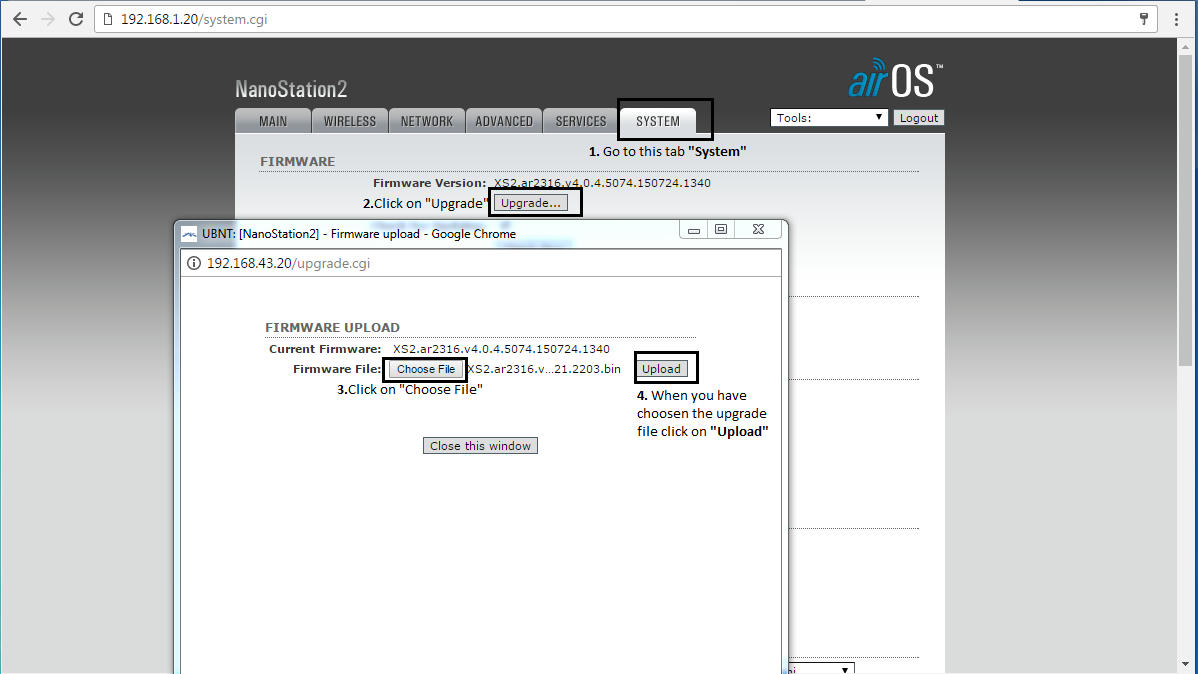1198x674 pixels.
Task: Open the SERVICES tab
Action: pos(581,121)
